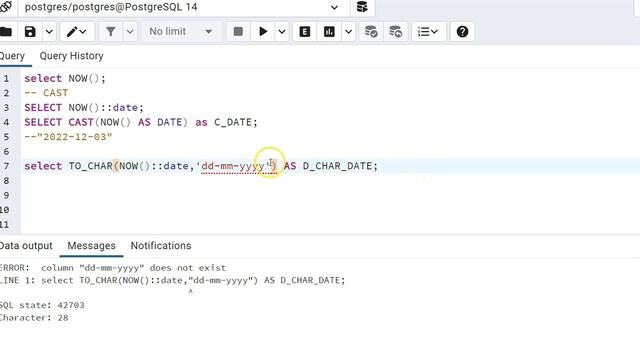Image resolution: width=640 pixels, height=360 pixels.
Task: Open file folder icon in toolbar
Action: pos(6,32)
